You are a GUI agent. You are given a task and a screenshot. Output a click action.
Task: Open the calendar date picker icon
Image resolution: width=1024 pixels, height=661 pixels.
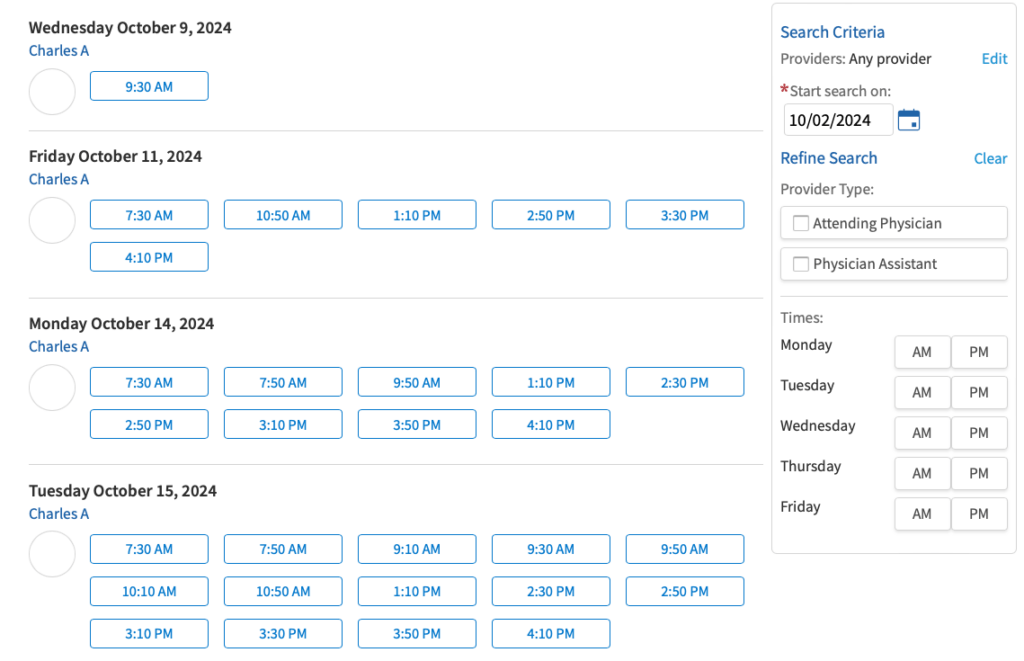(x=908, y=120)
